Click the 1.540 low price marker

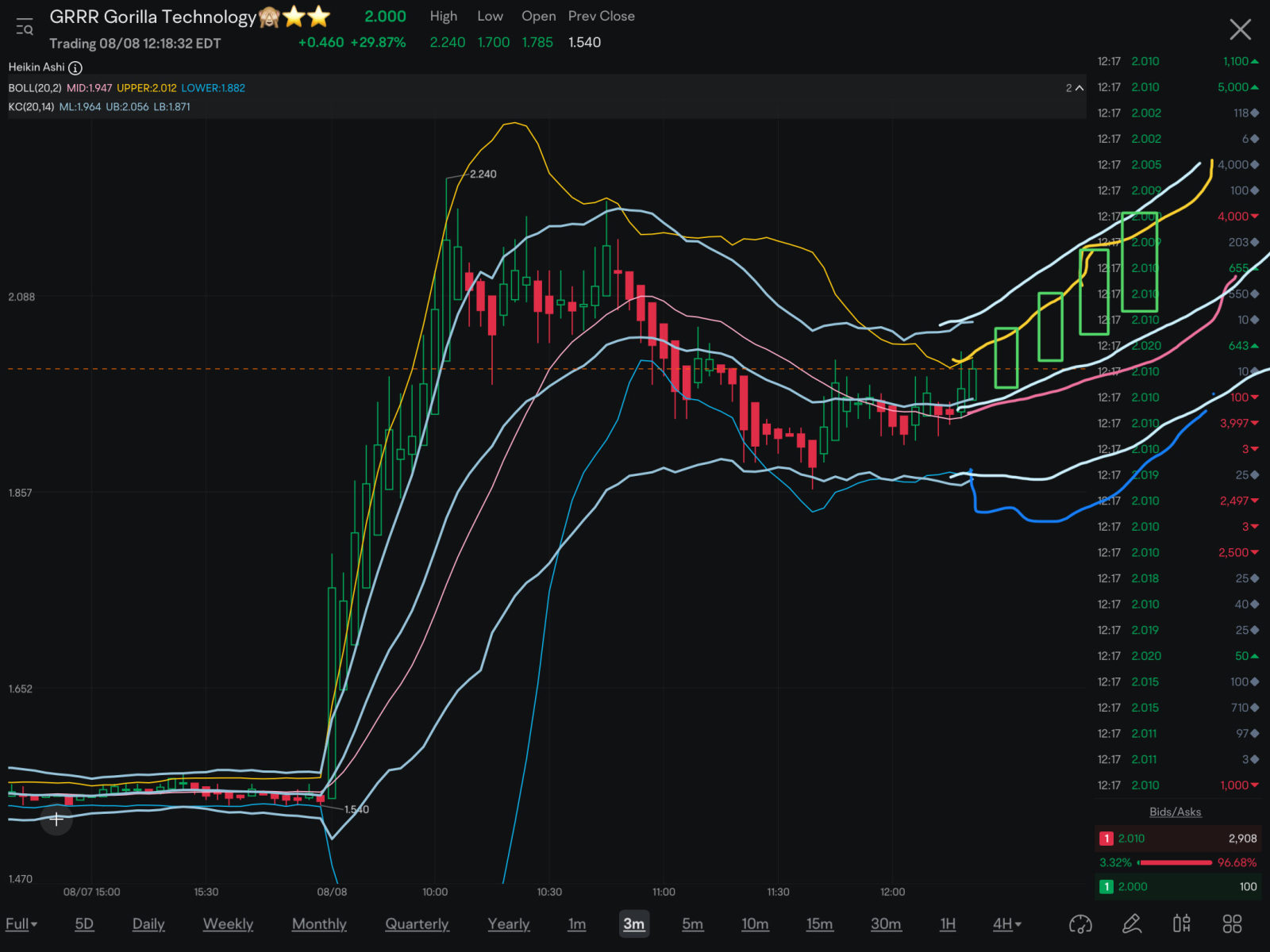(356, 809)
